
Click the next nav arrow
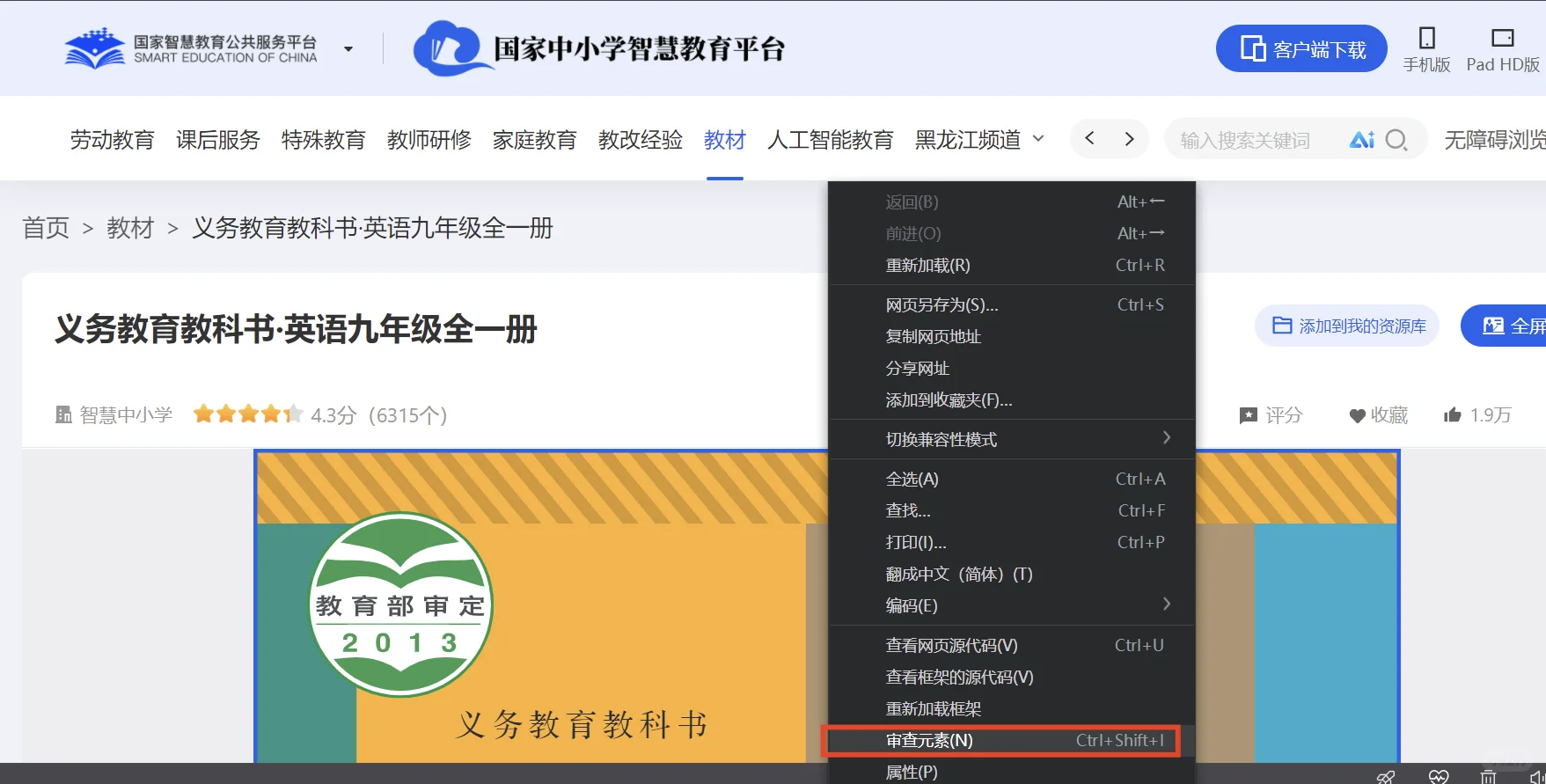pyautogui.click(x=1129, y=138)
